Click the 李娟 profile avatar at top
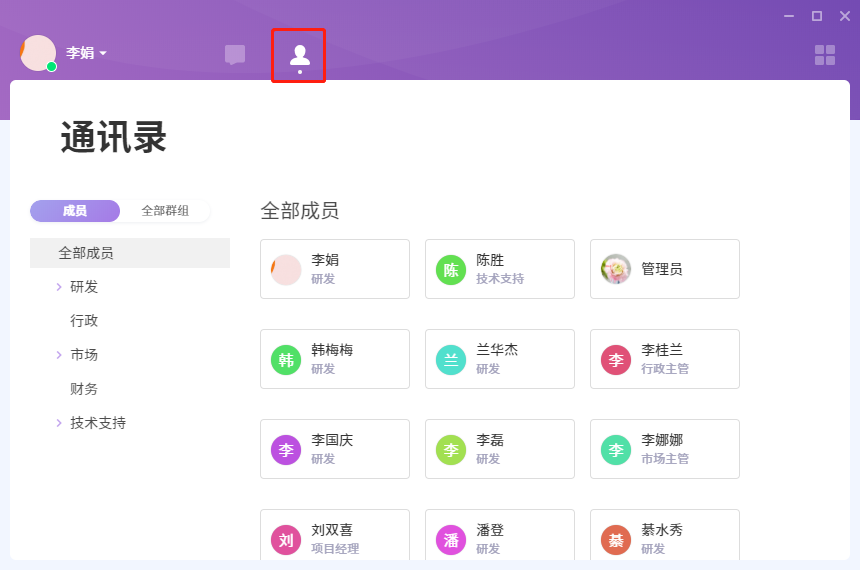The image size is (860, 570). pyautogui.click(x=38, y=53)
